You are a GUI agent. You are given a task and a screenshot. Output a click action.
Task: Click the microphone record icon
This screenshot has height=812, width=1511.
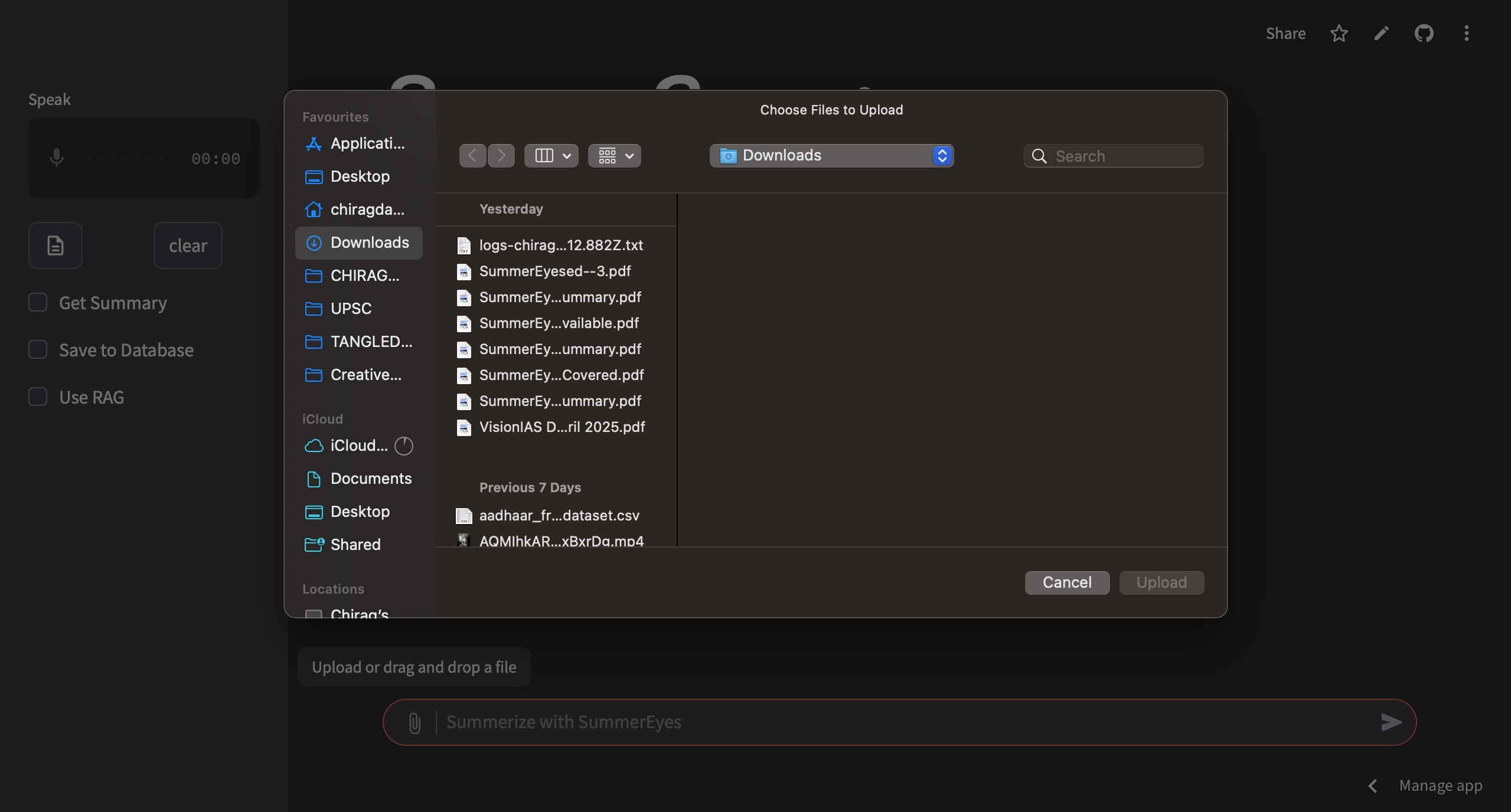click(x=57, y=158)
